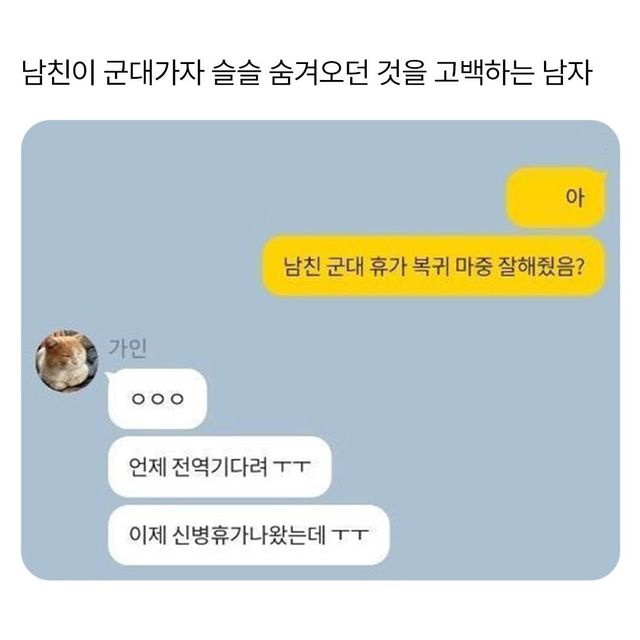Image resolution: width=640 pixels, height=640 pixels.
Task: Click the word '언제' in the white bubble
Action: click(x=147, y=467)
